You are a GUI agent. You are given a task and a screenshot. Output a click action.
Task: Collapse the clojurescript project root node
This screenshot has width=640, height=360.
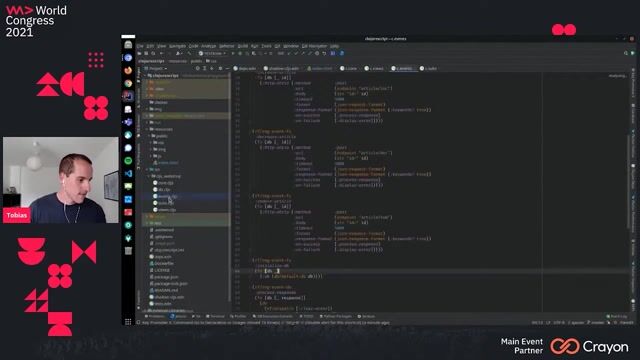pos(145,76)
